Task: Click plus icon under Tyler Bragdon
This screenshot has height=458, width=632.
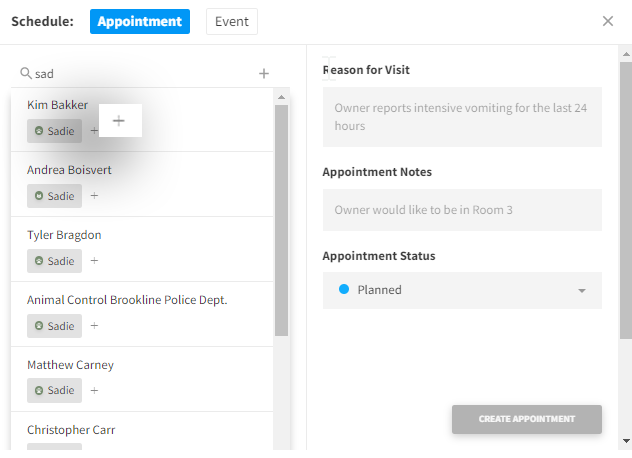Action: [95, 261]
